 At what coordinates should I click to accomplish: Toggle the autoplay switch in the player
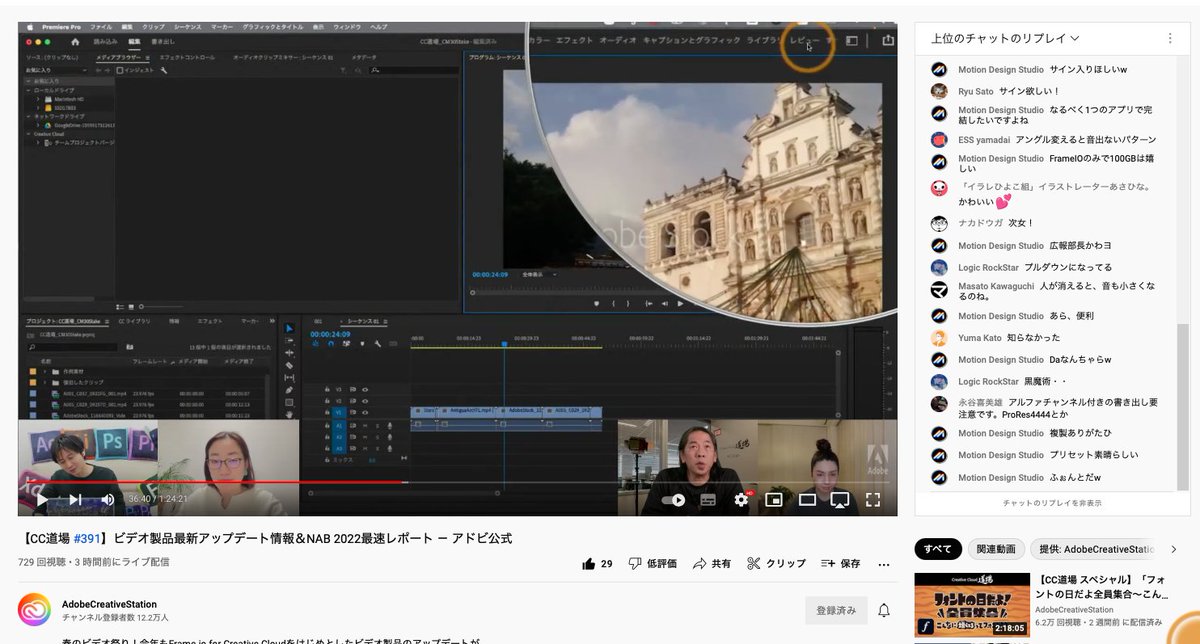(x=675, y=499)
